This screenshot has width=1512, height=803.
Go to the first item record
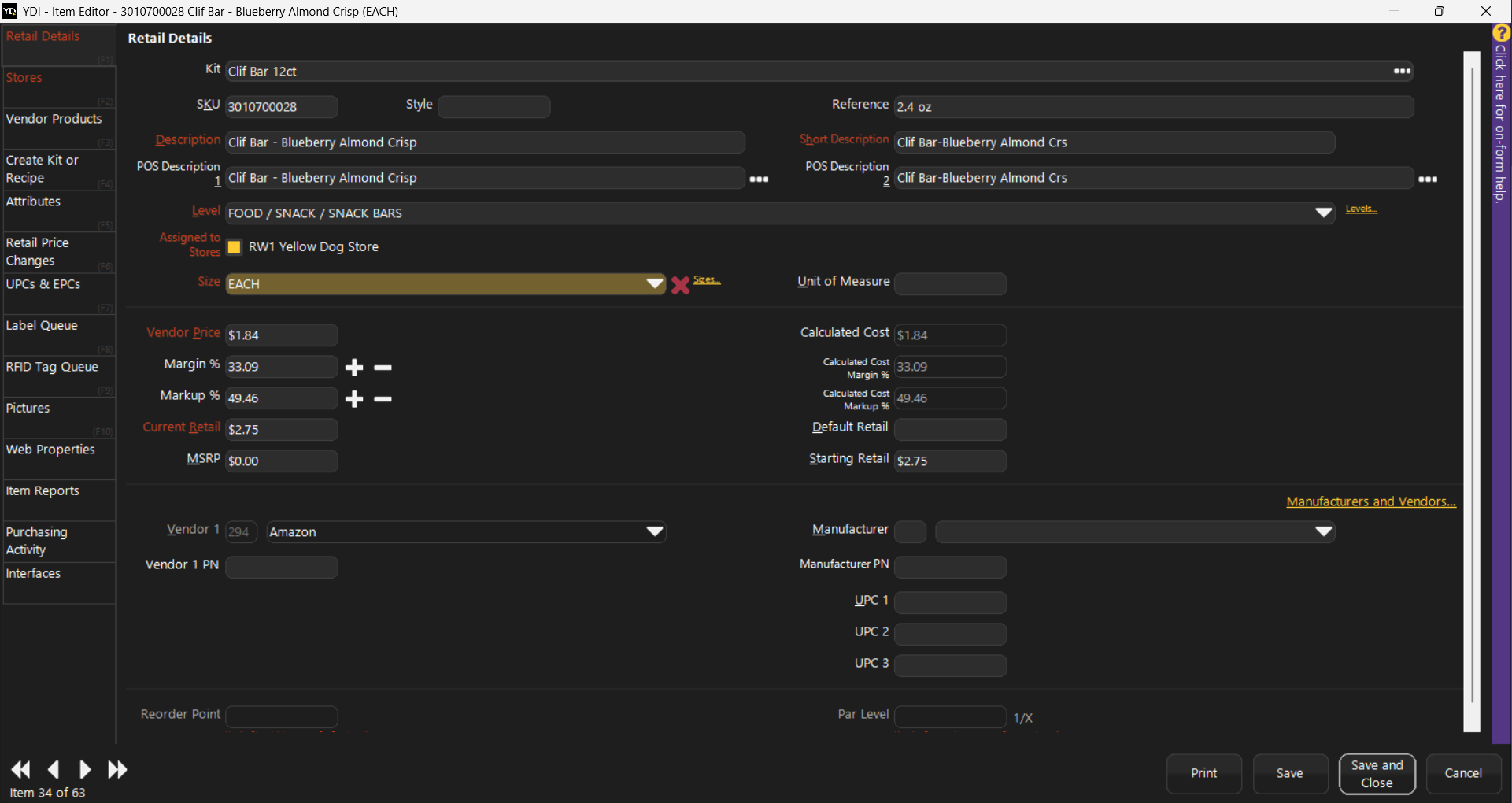pos(21,769)
